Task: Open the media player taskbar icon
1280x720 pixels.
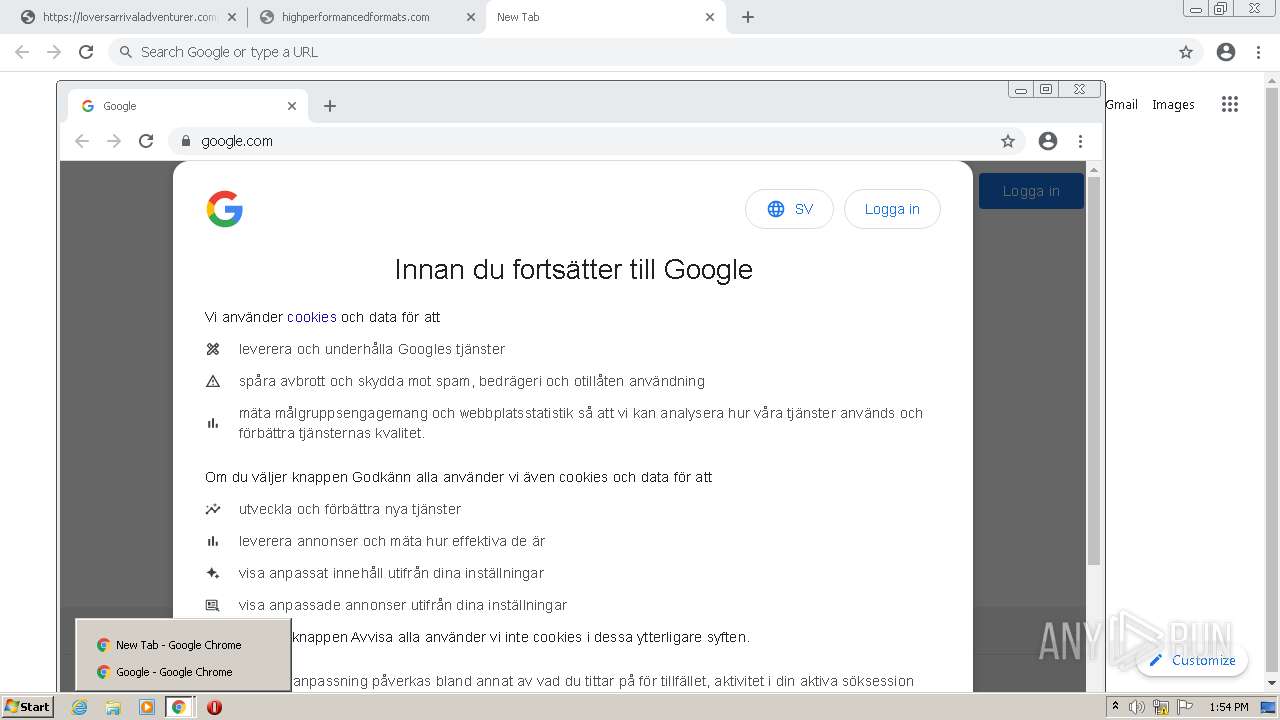Action: [147, 707]
